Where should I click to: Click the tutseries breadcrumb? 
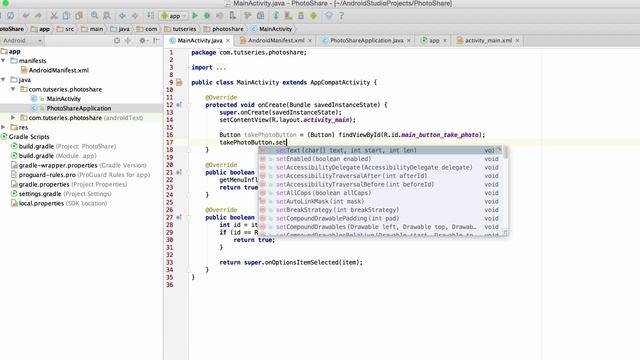pos(180,29)
